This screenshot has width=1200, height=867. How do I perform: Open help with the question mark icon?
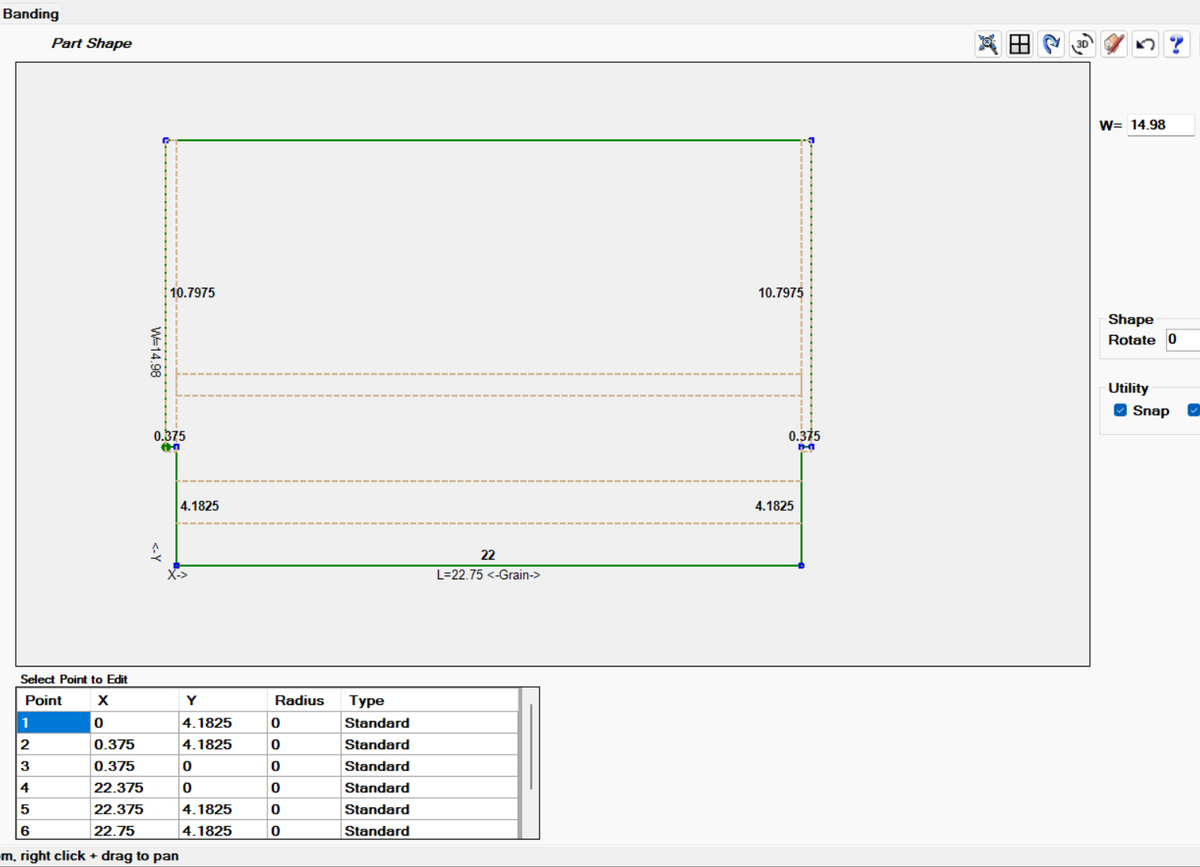tap(1177, 44)
